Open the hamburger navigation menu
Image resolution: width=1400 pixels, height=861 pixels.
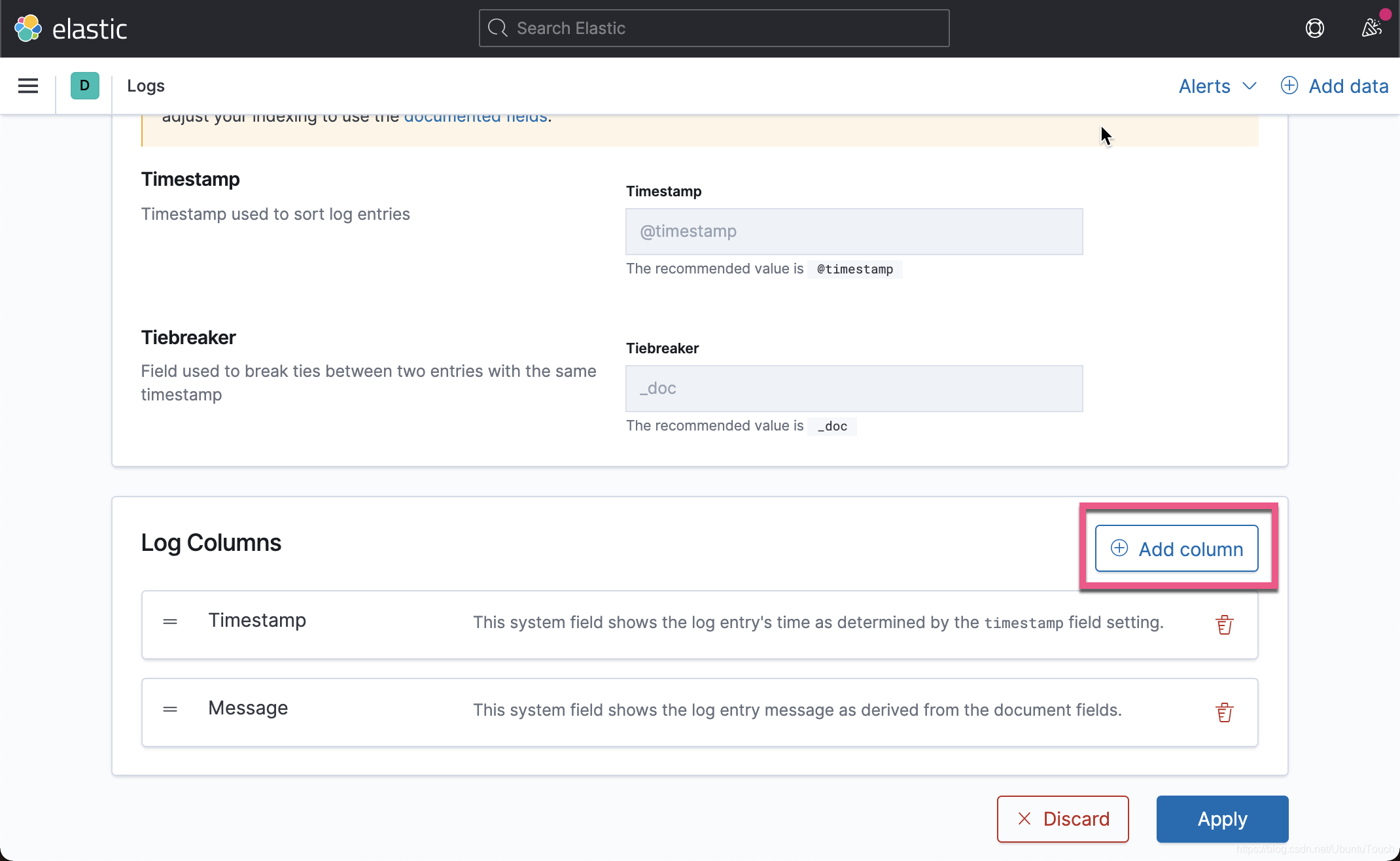28,86
